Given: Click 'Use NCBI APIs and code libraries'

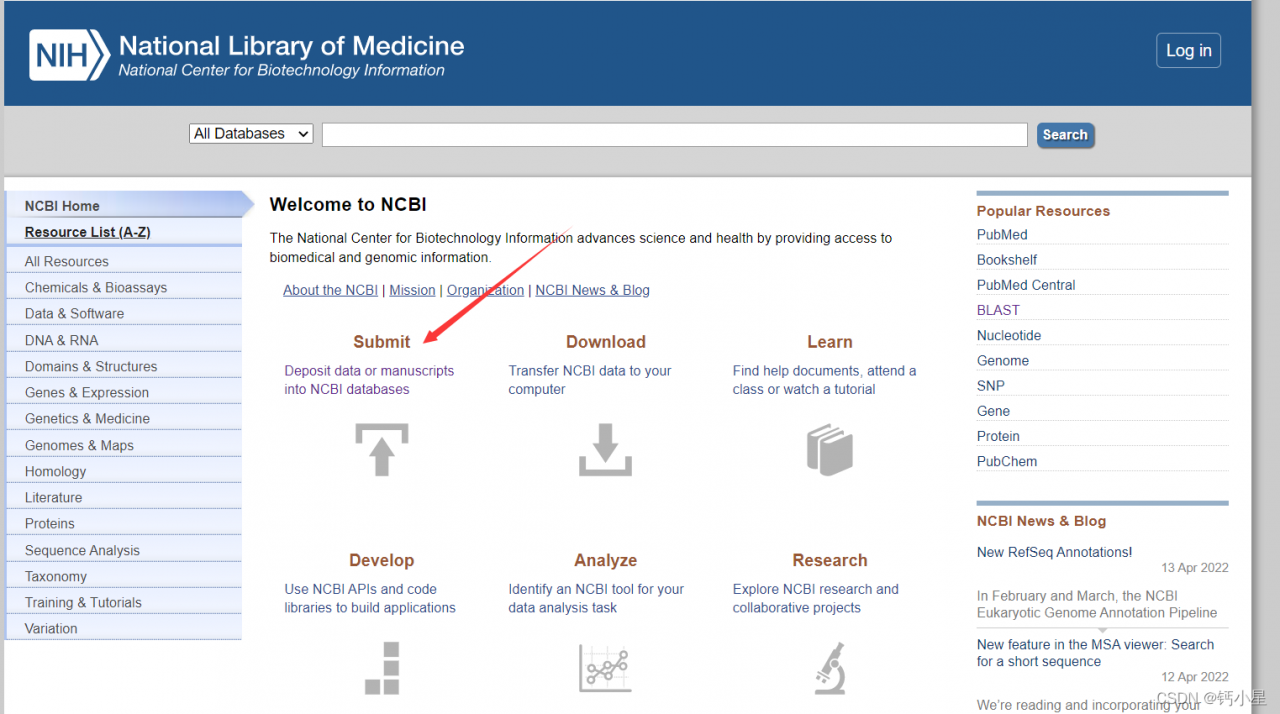Looking at the screenshot, I should [370, 598].
